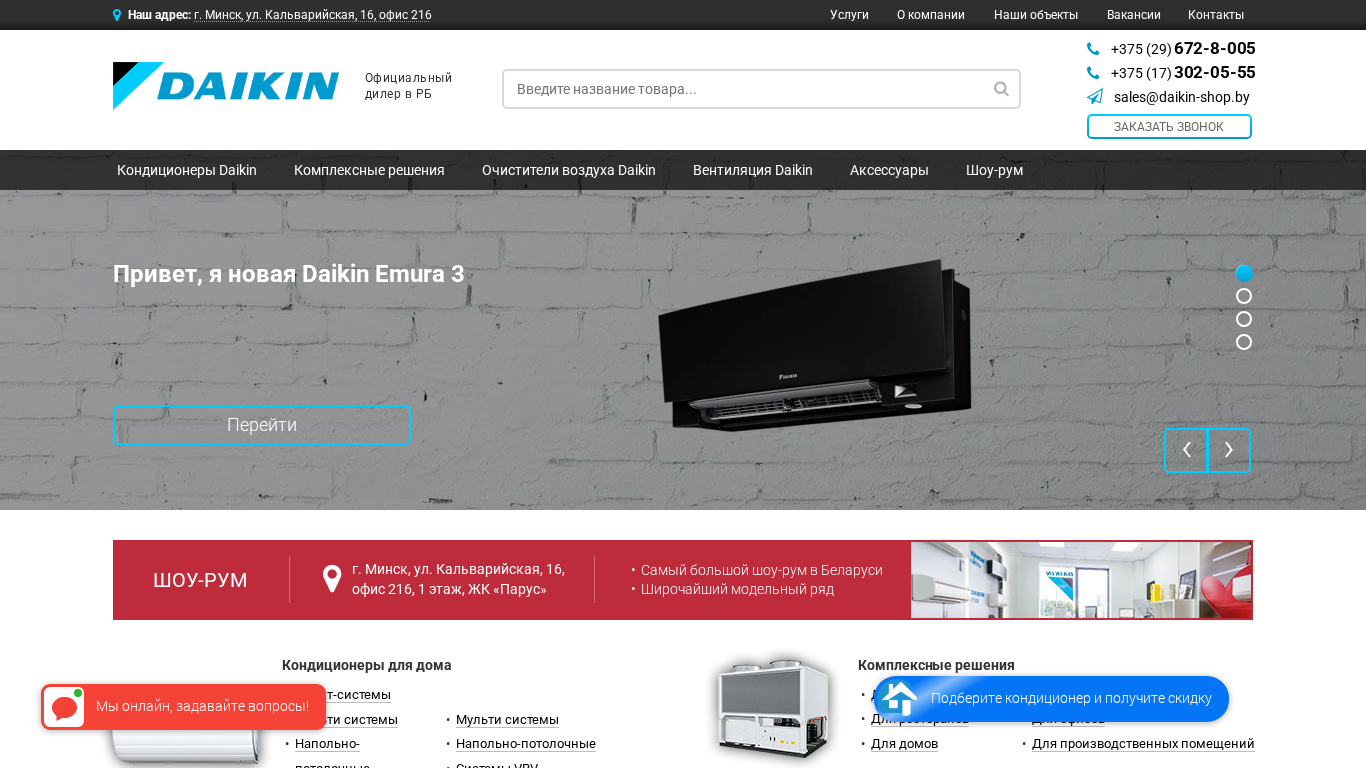Open О компании in the top menu

(x=931, y=15)
